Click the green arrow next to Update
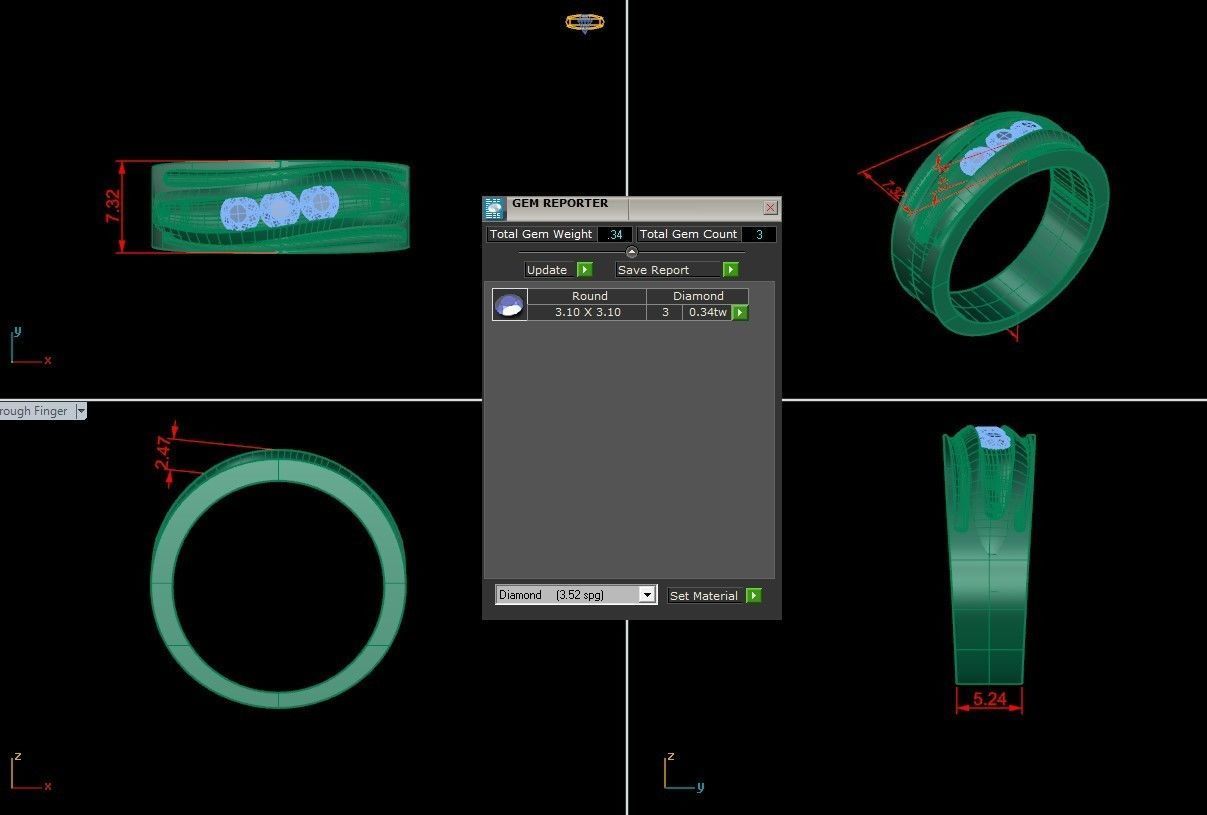 (x=585, y=270)
